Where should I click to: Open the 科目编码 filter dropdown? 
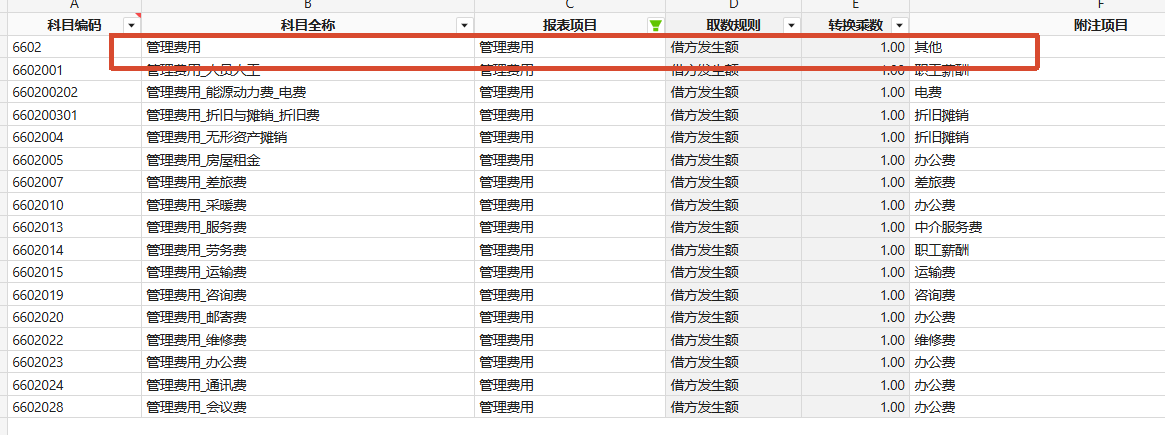(132, 25)
